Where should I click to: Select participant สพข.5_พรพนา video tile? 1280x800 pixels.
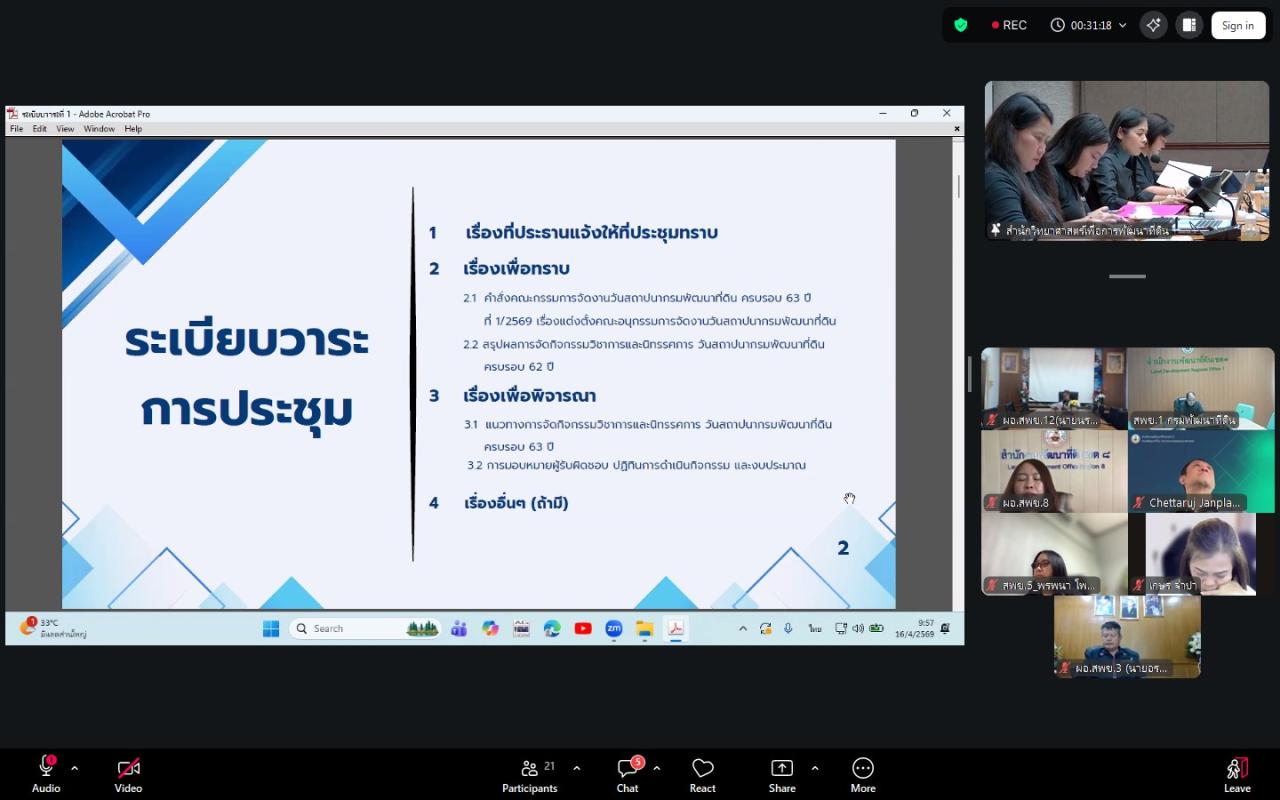click(1054, 554)
